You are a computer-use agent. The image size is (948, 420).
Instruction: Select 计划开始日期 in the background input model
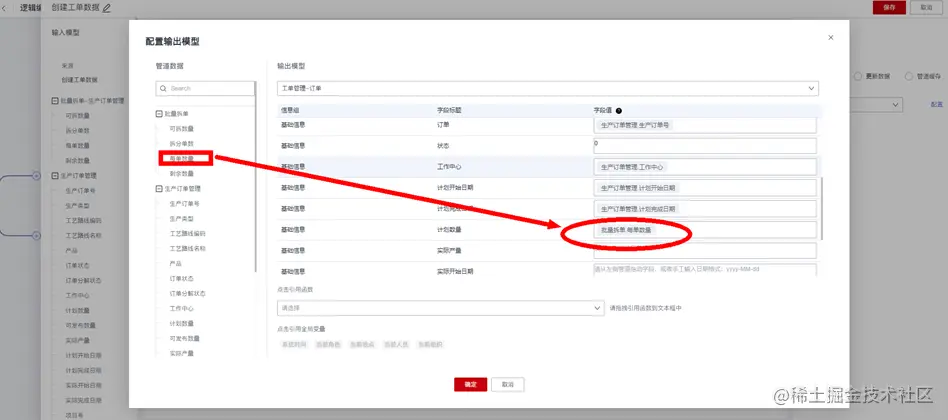83,355
